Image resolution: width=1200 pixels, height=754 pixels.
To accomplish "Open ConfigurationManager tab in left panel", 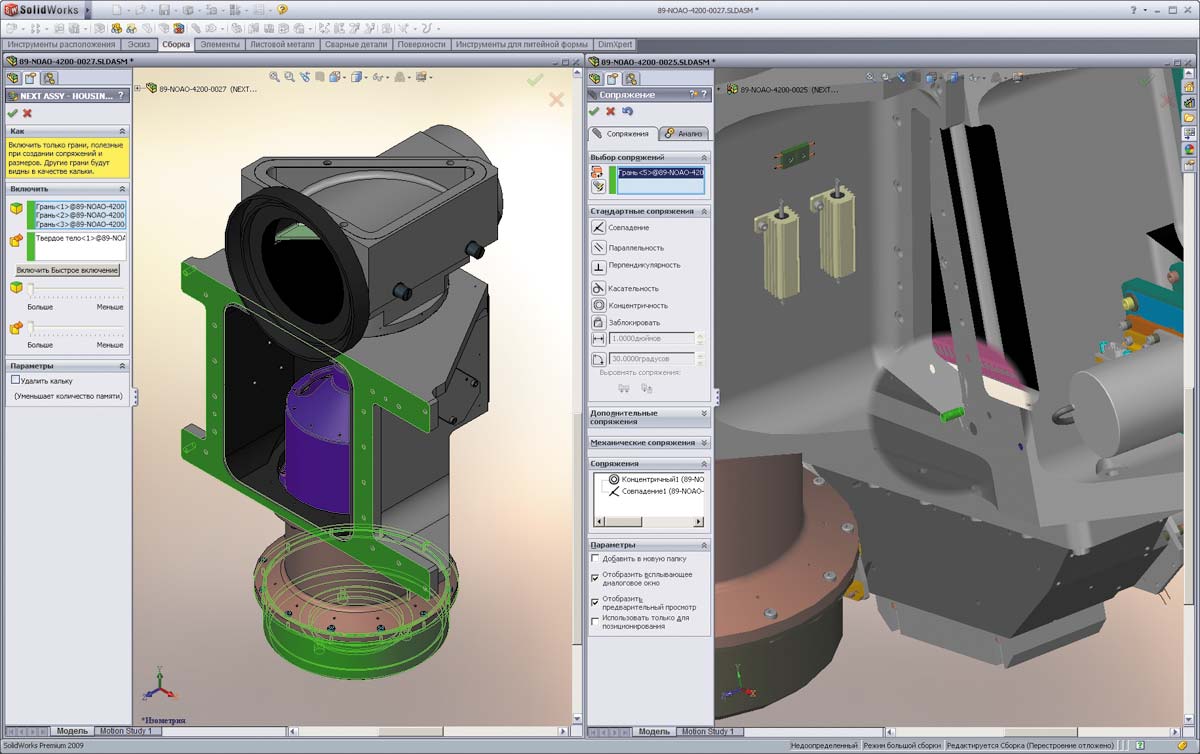I will [x=48, y=78].
